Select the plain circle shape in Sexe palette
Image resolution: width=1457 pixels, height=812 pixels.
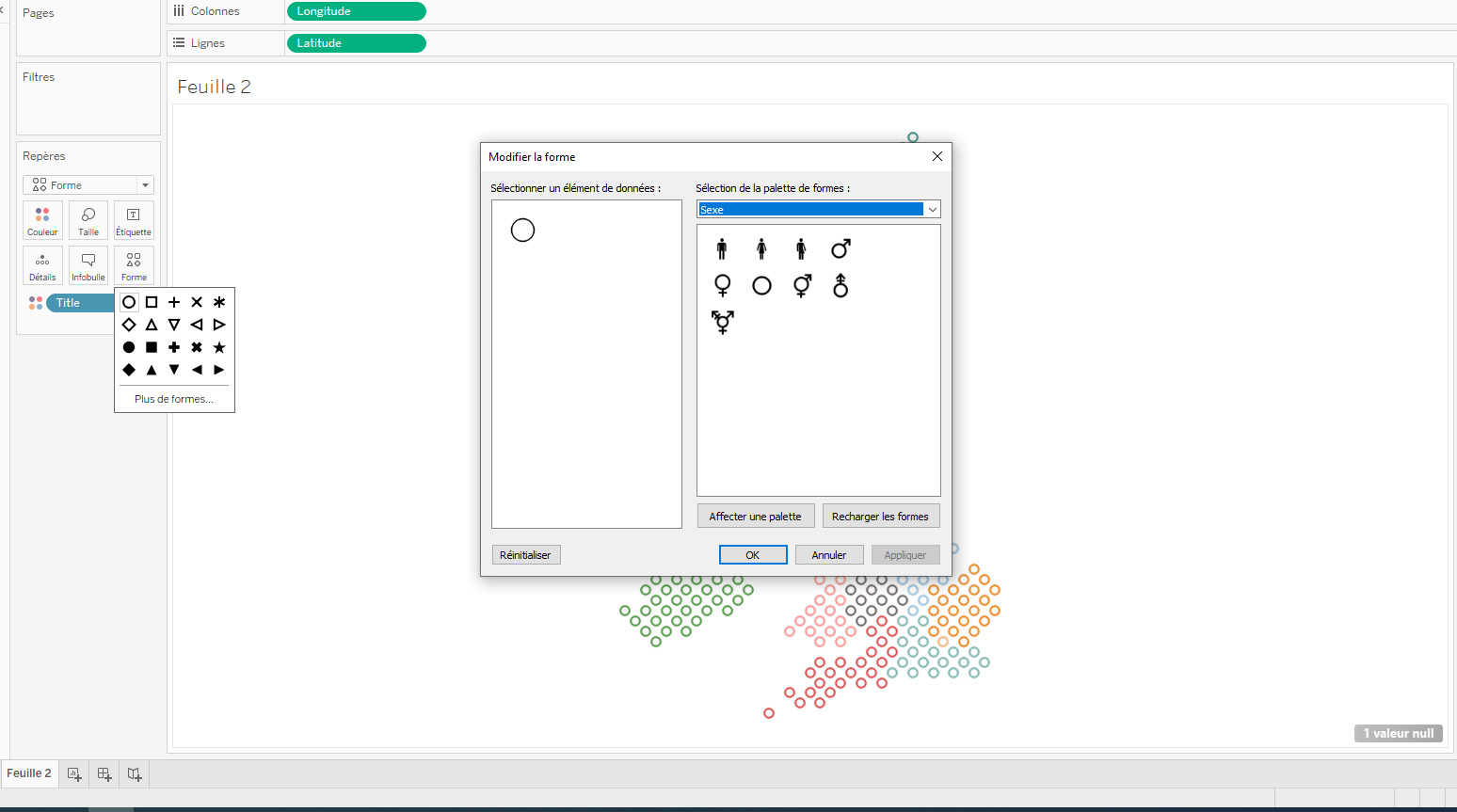(761, 285)
